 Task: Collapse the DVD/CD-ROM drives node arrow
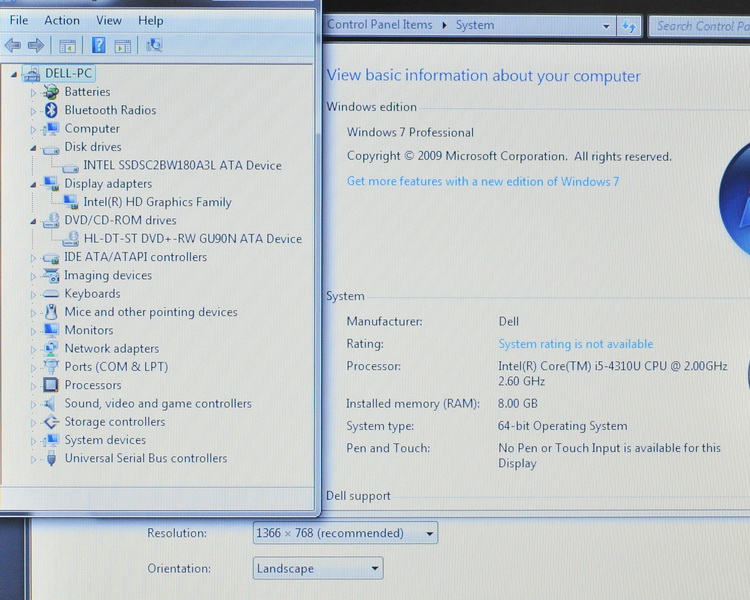33,221
